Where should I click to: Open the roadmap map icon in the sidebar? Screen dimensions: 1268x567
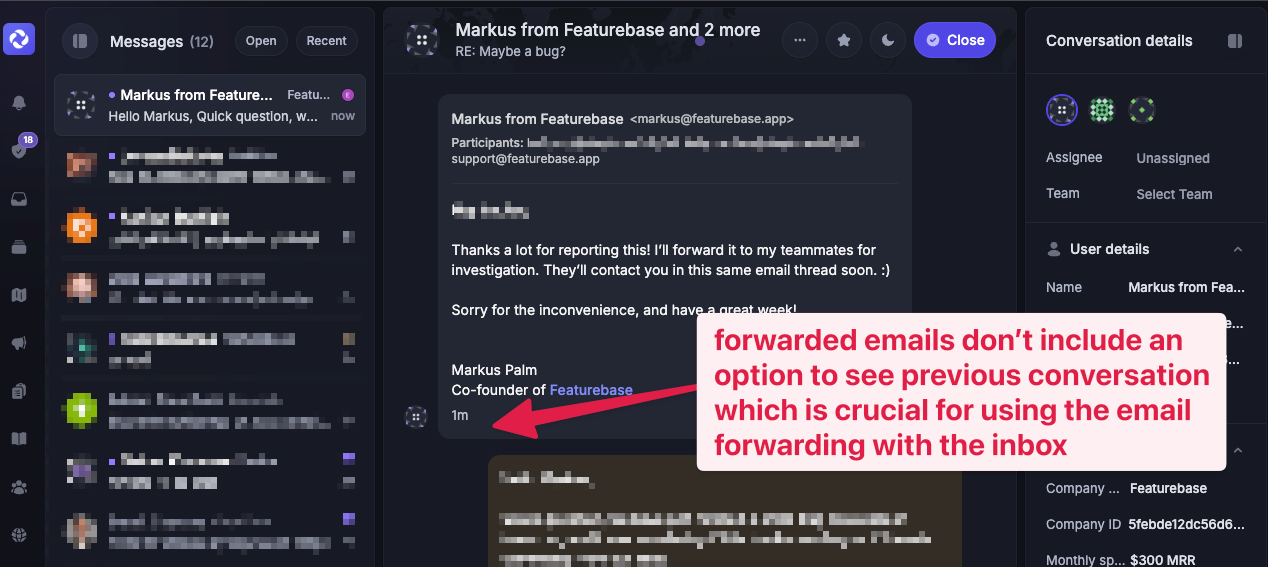click(x=19, y=295)
